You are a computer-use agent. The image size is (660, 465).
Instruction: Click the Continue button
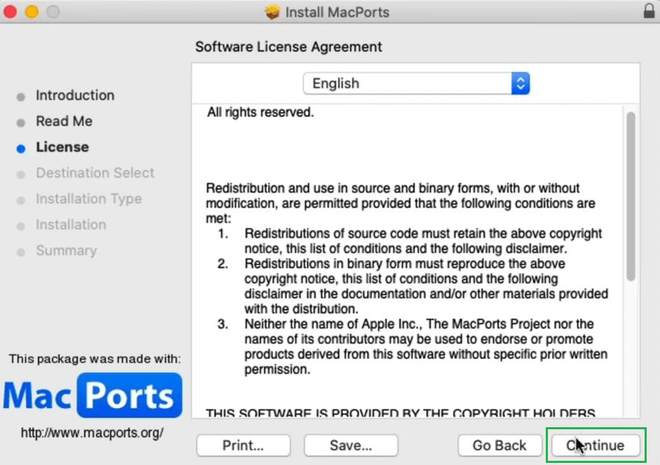coord(596,445)
